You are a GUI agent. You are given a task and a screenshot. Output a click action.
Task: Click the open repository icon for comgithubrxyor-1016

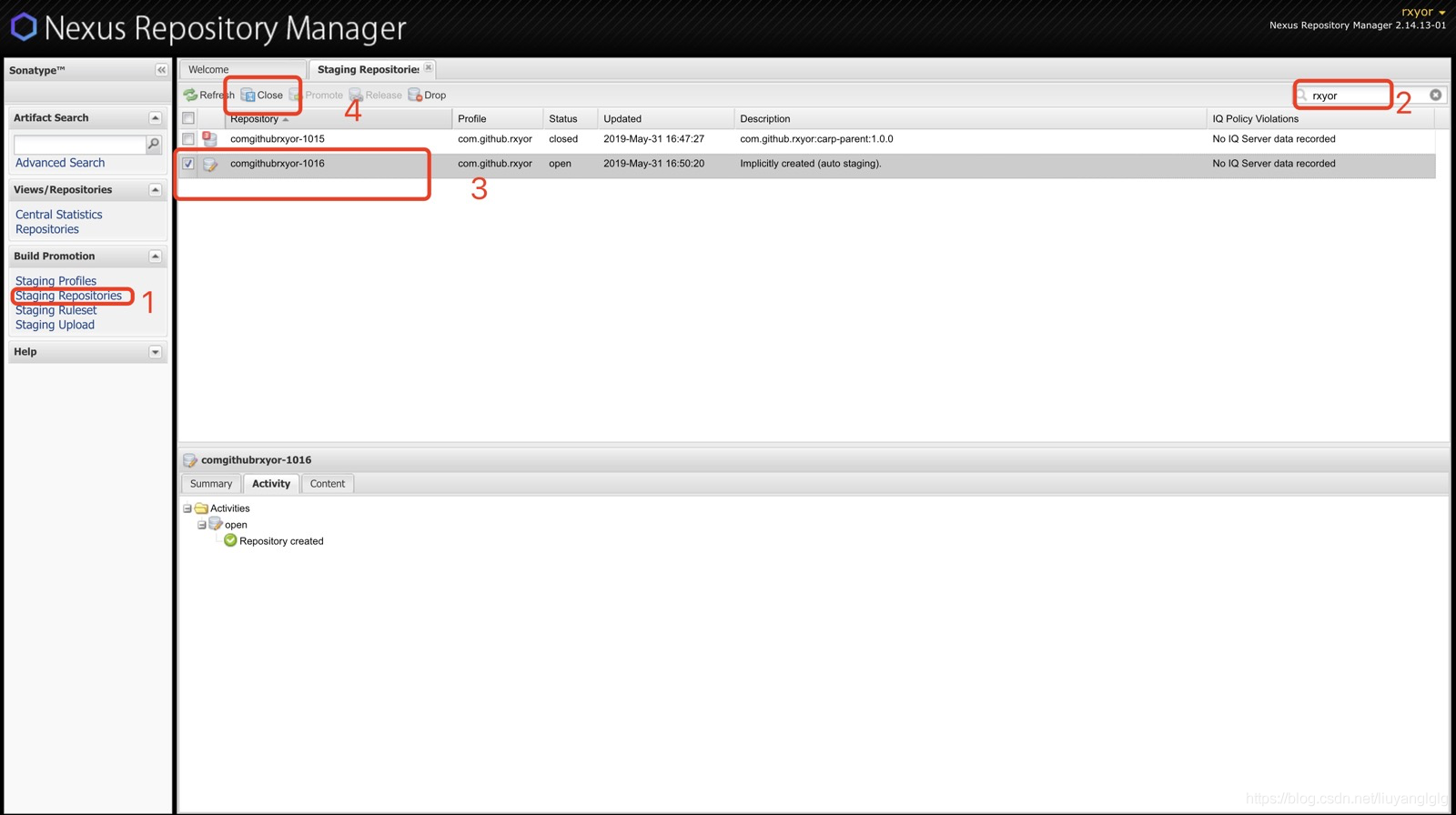[x=210, y=165]
